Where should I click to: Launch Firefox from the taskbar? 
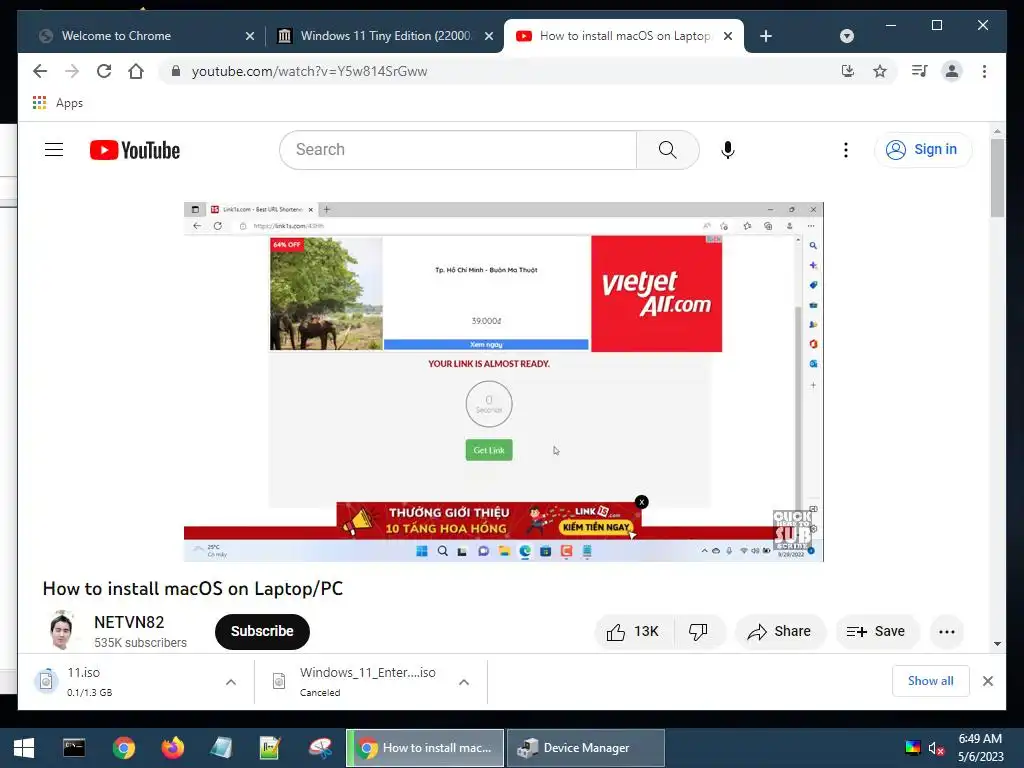click(x=172, y=748)
